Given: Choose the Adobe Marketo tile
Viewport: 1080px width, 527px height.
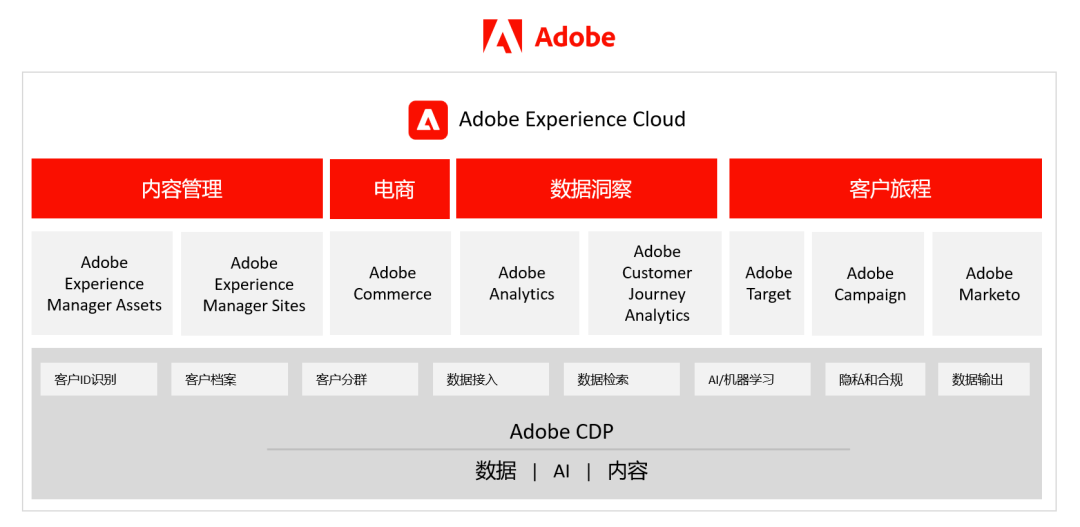Looking at the screenshot, I should (988, 284).
